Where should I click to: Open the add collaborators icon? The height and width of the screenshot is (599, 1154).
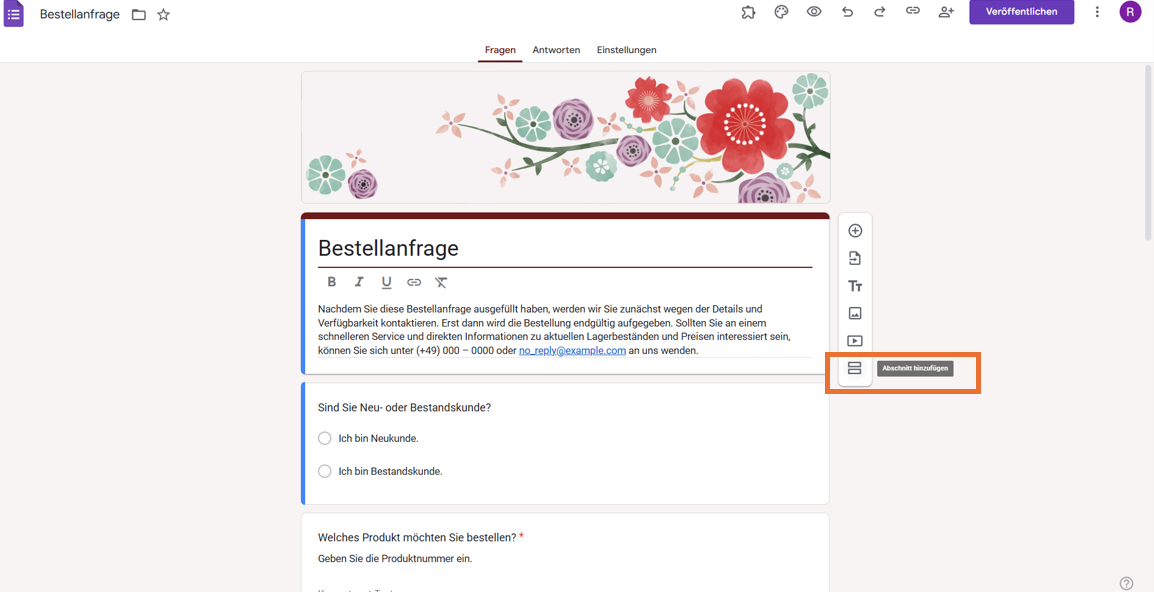coord(946,12)
